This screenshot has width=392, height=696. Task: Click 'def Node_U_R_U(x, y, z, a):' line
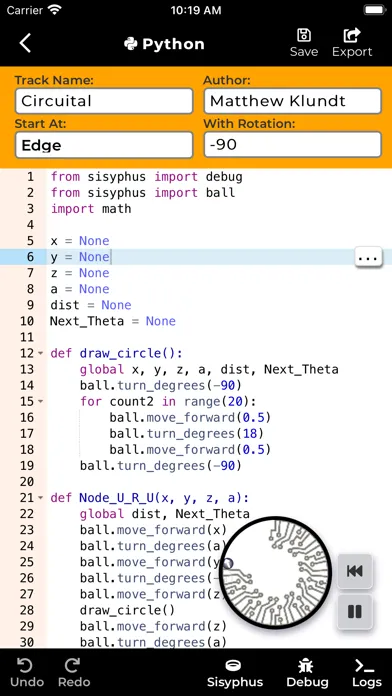pos(150,498)
